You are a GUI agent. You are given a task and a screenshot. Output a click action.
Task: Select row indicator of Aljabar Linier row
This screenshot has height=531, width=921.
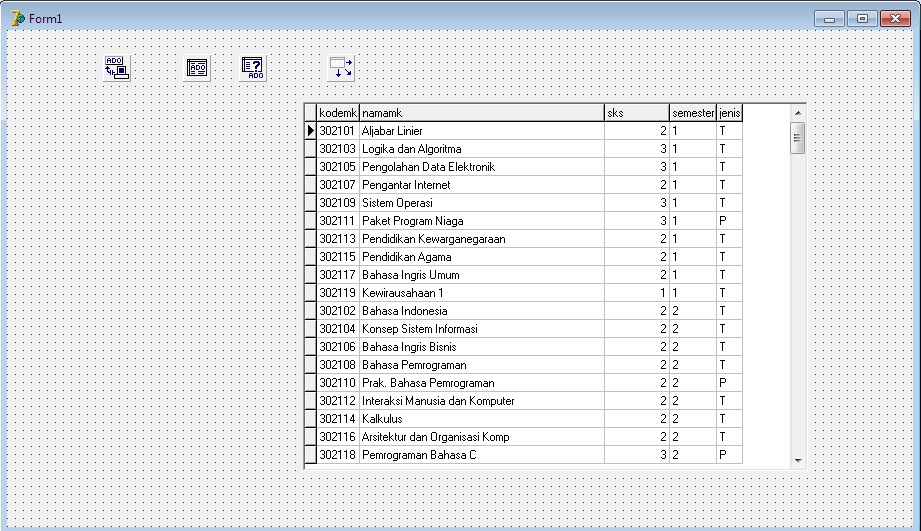point(311,131)
